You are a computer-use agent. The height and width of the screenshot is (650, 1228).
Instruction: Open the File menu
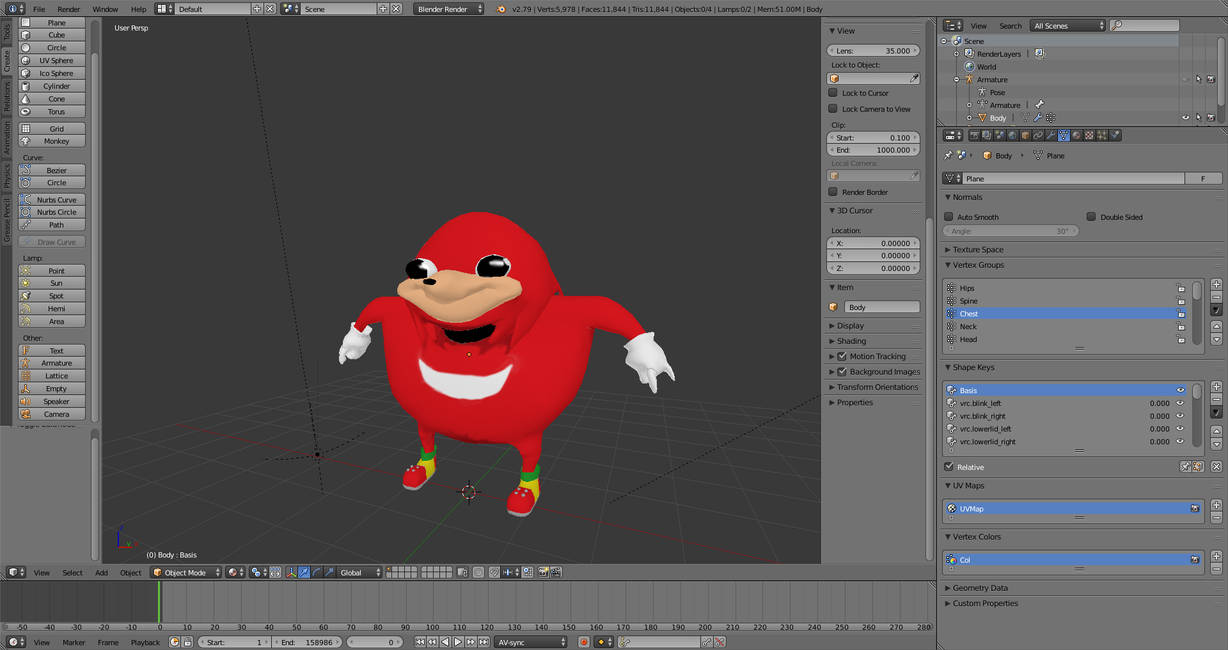(x=39, y=9)
